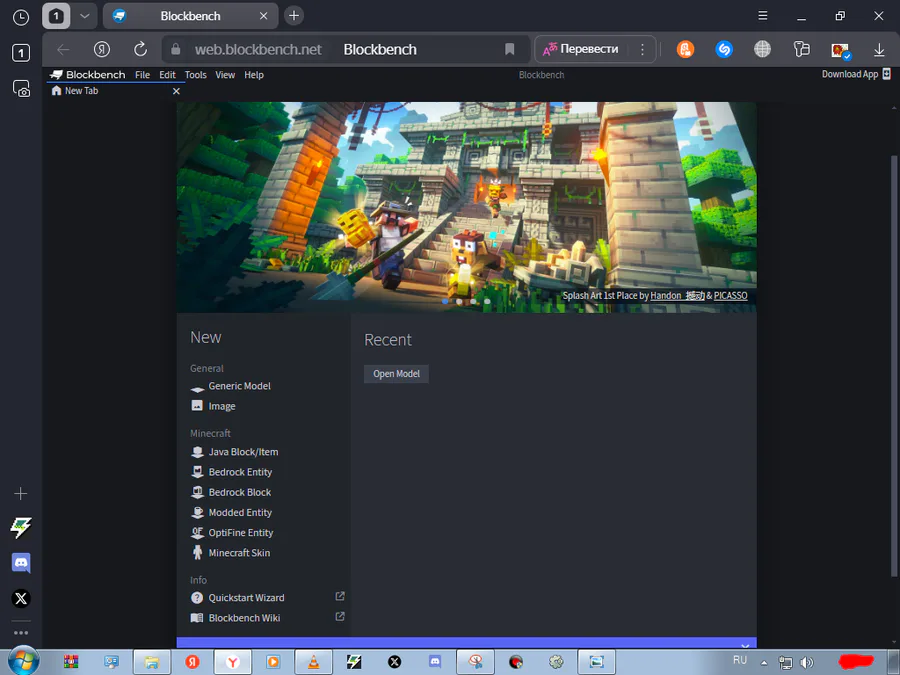The height and width of the screenshot is (675, 900).
Task: Open browser downloads
Action: (879, 50)
